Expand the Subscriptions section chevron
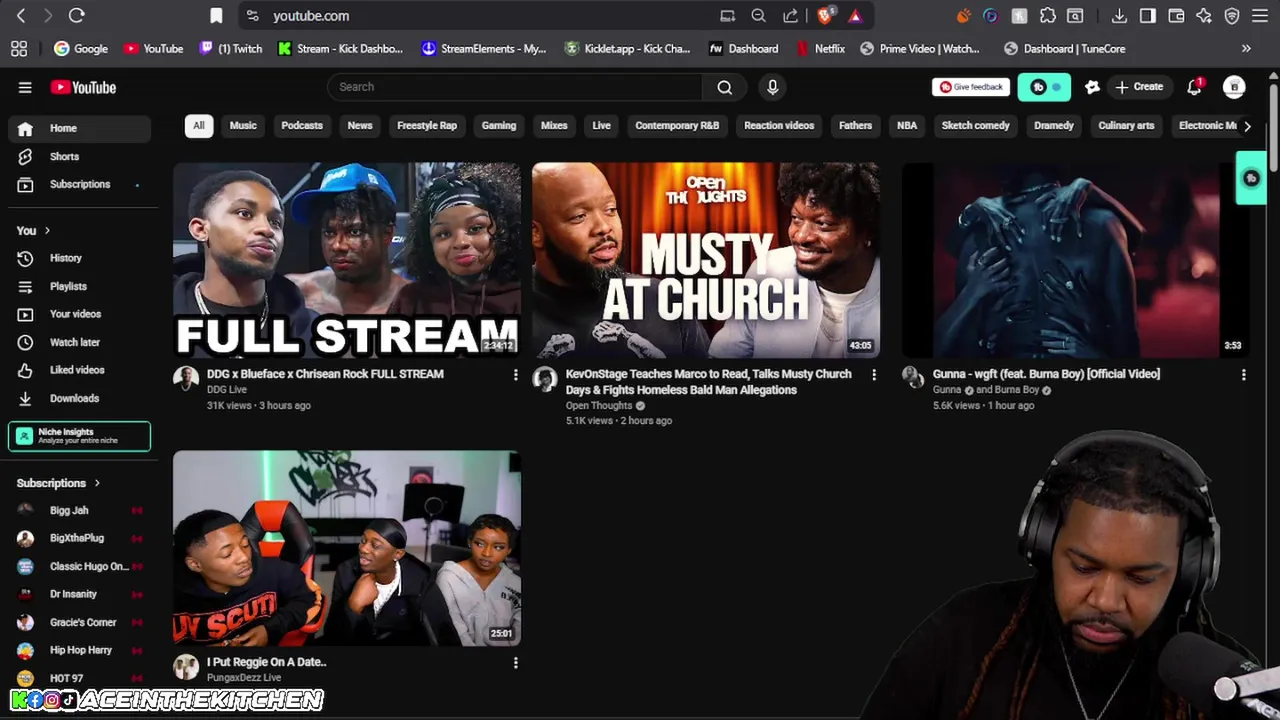 (x=97, y=483)
